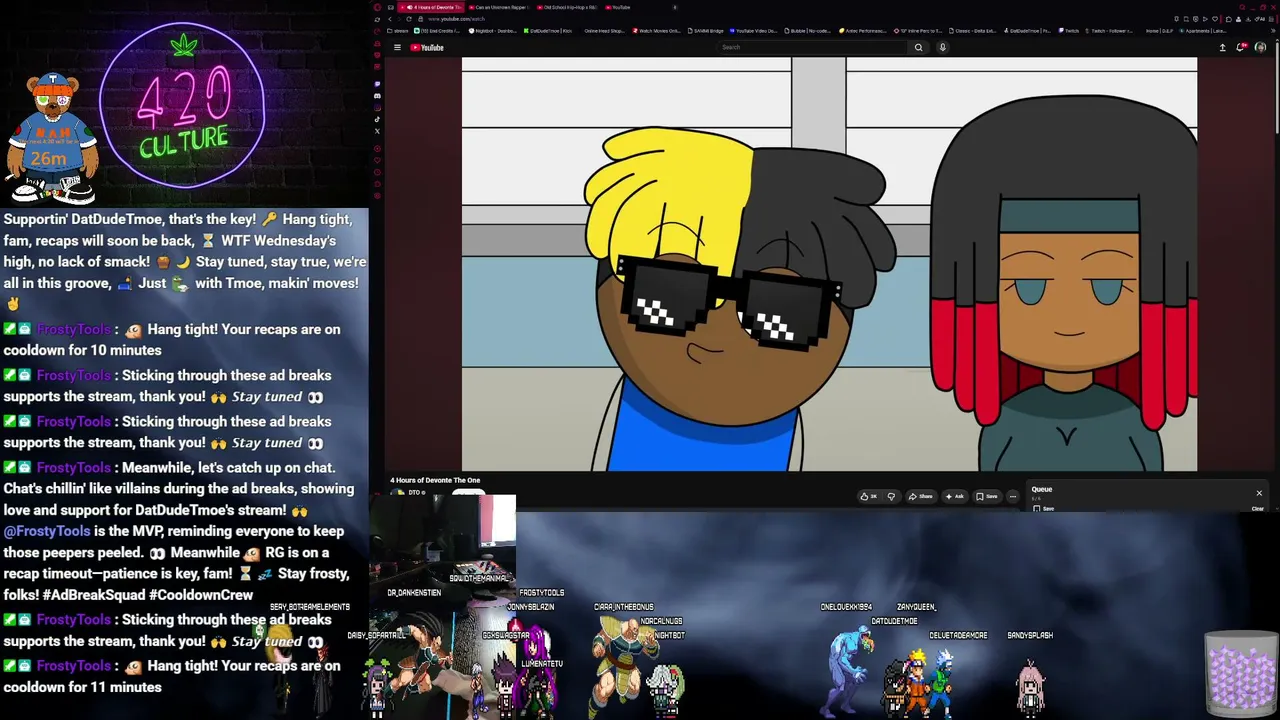Click the video player to pause playback

(829, 264)
